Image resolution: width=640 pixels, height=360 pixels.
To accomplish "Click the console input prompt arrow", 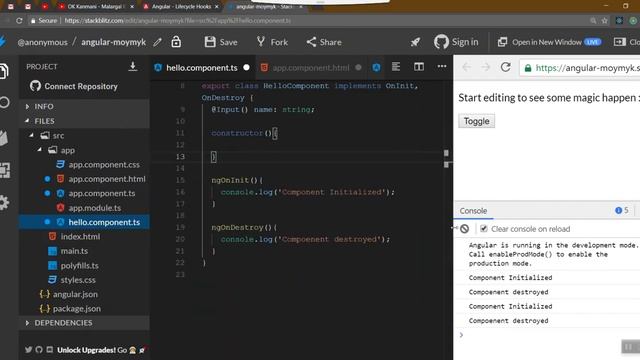I will click(x=461, y=335).
